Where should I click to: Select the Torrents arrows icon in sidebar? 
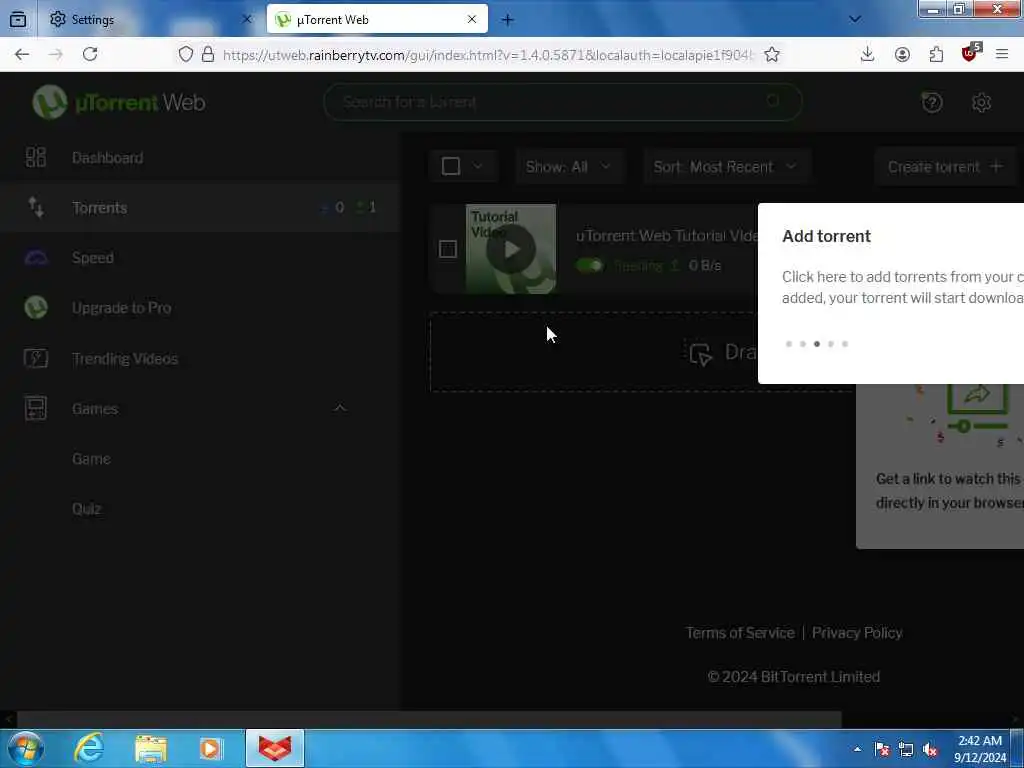click(x=35, y=207)
